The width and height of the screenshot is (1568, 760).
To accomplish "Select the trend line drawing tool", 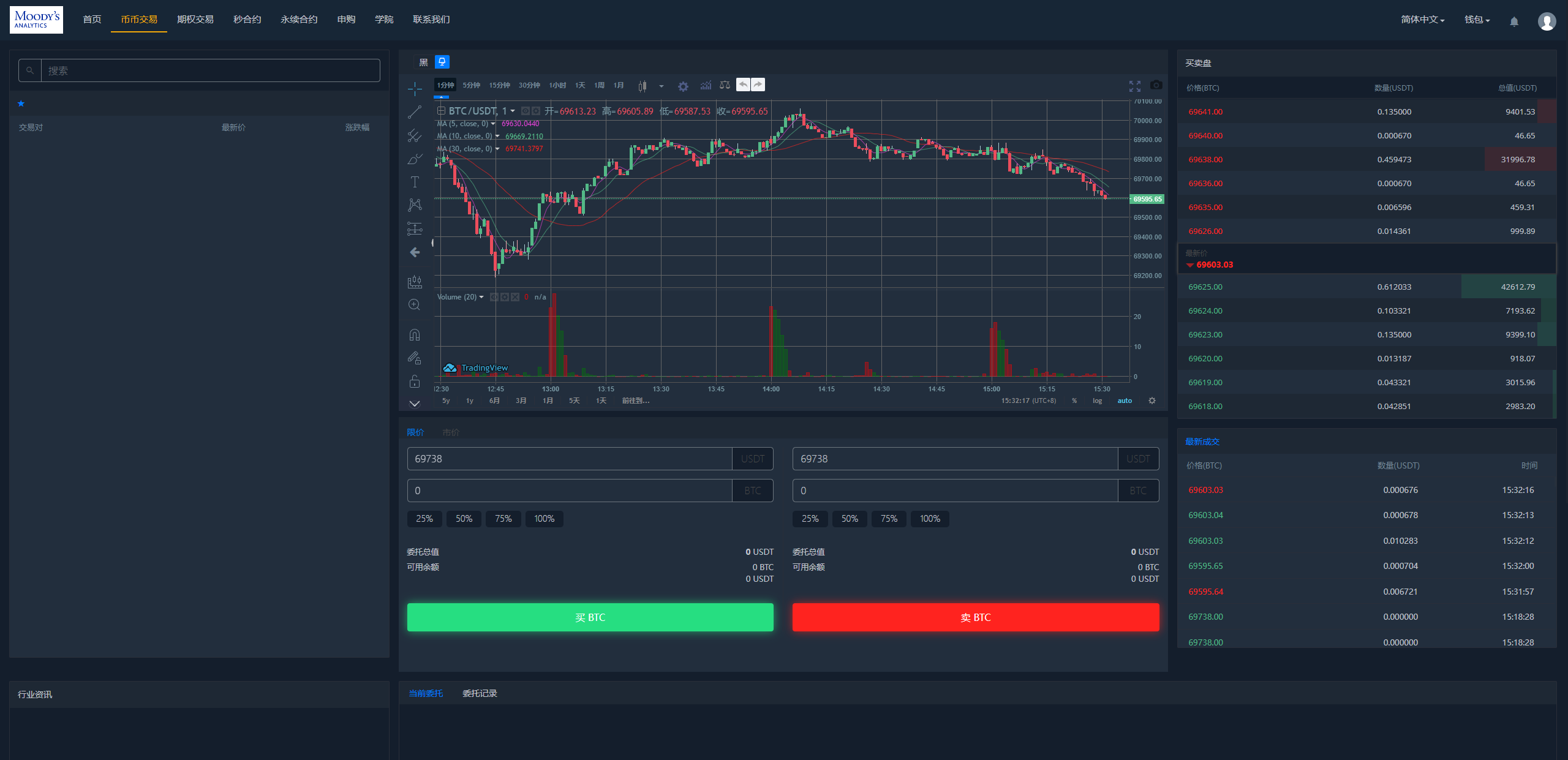I will 415,112.
